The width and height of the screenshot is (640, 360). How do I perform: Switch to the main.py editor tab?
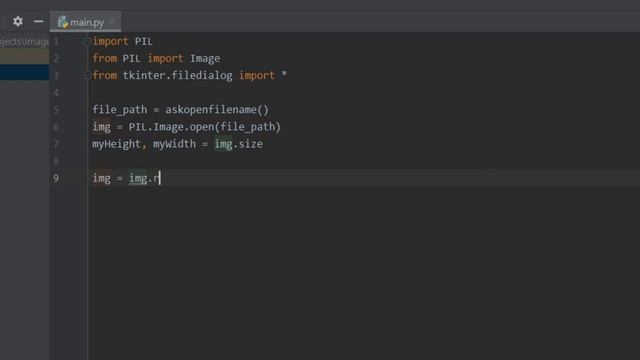click(x=85, y=22)
